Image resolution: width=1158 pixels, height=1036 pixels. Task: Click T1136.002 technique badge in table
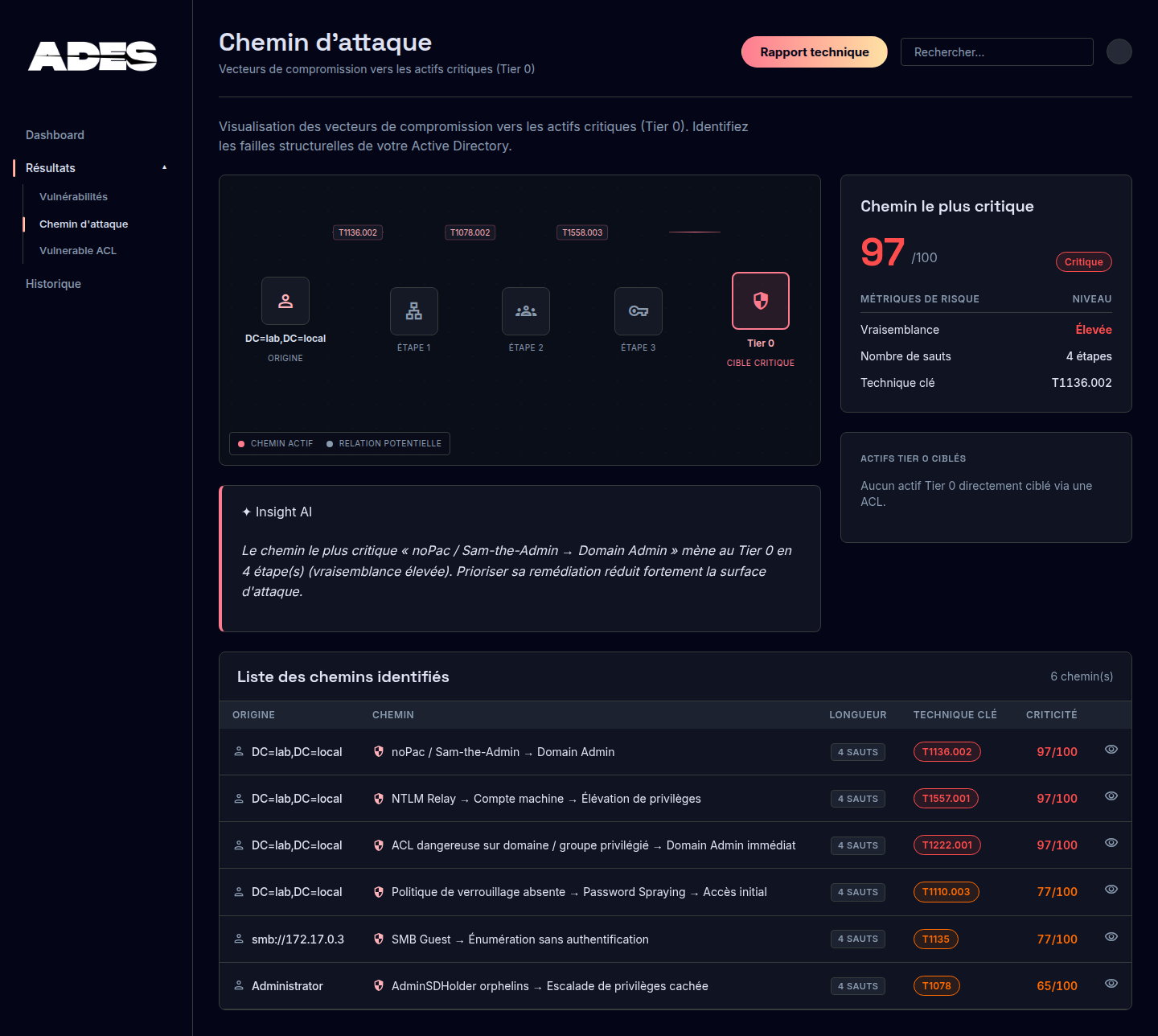point(947,752)
